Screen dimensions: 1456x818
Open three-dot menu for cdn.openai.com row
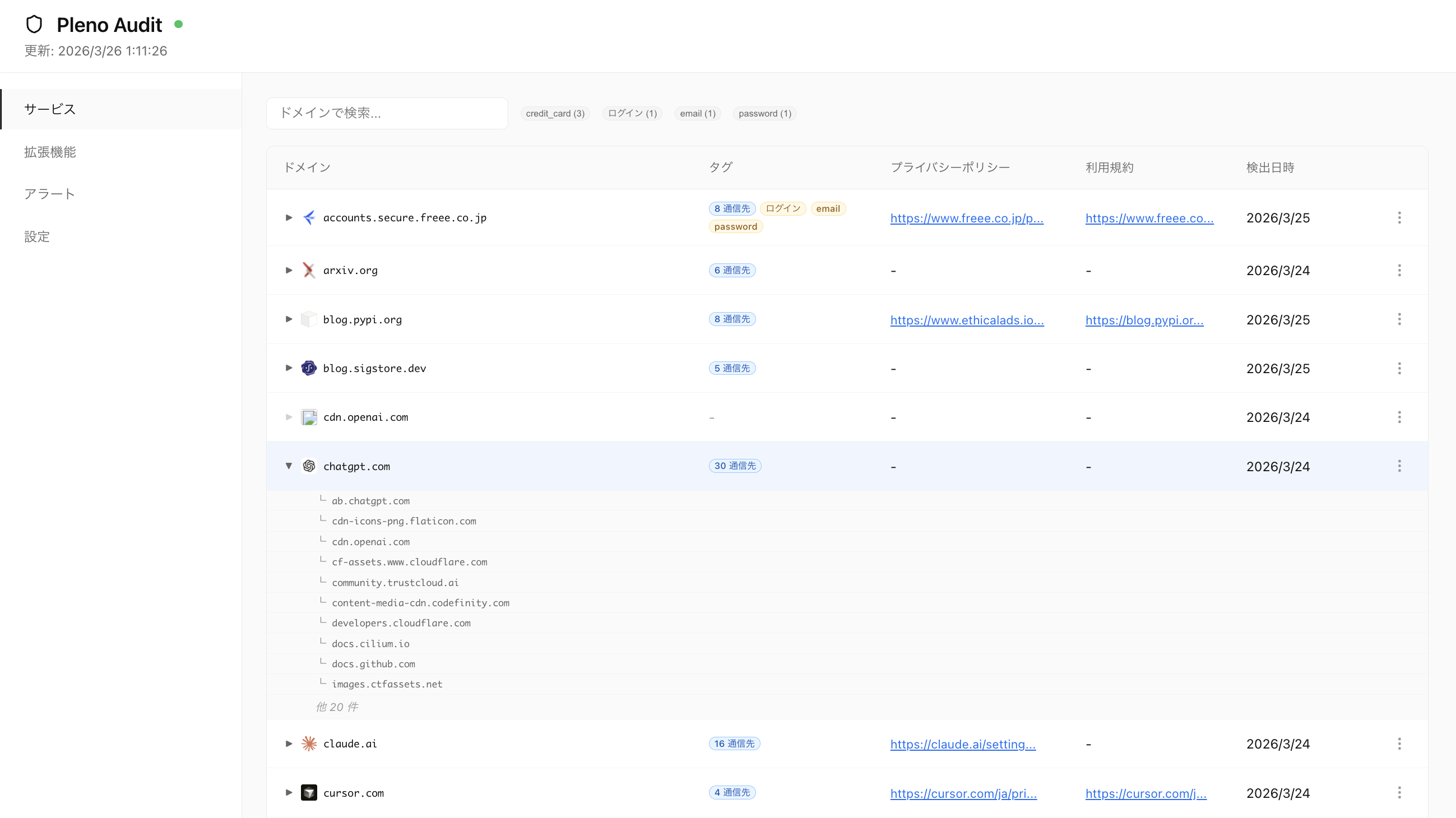pyautogui.click(x=1399, y=417)
